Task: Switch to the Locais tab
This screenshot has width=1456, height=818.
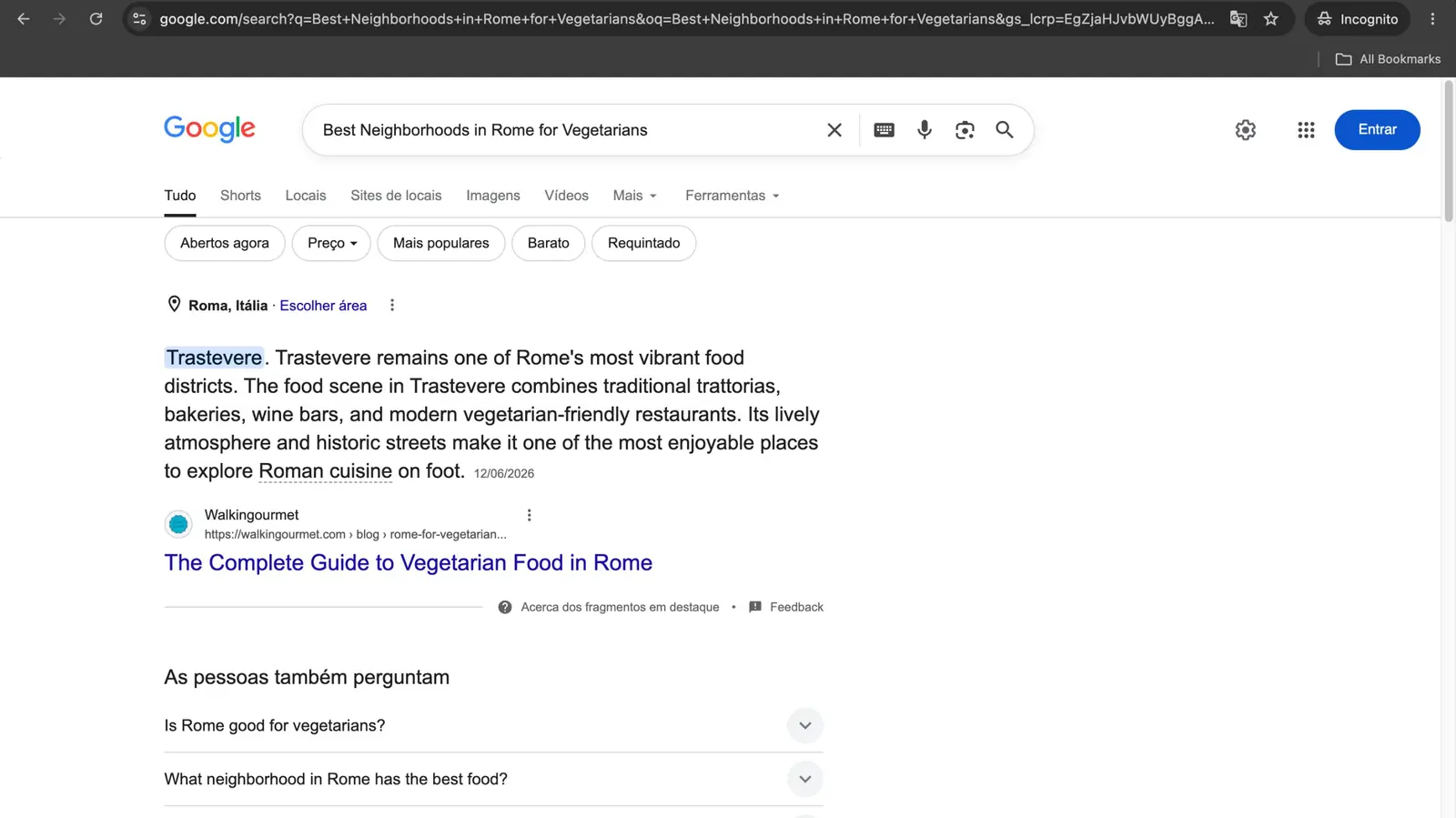Action: (x=306, y=196)
